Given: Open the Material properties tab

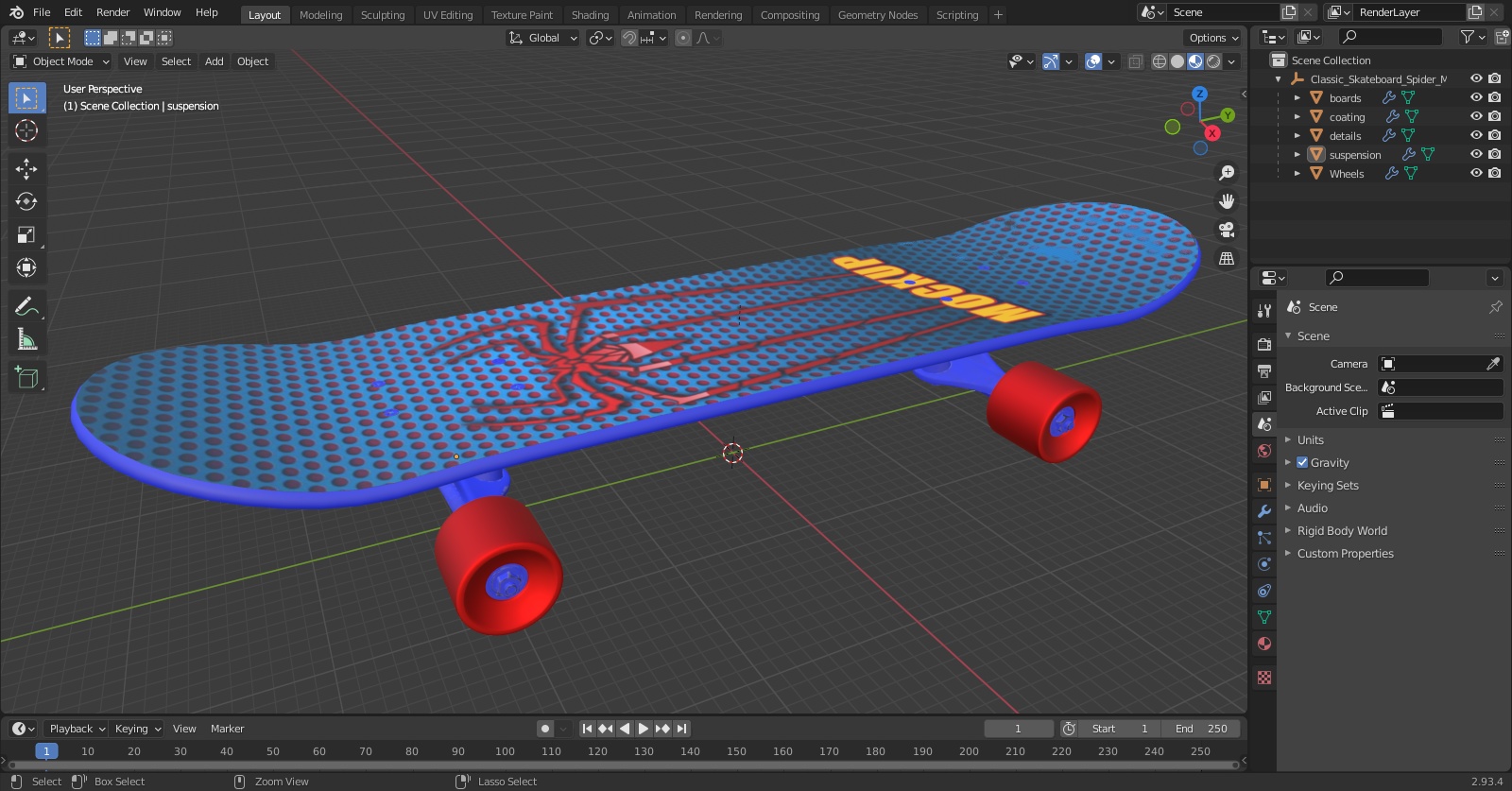Looking at the screenshot, I should click(1264, 644).
